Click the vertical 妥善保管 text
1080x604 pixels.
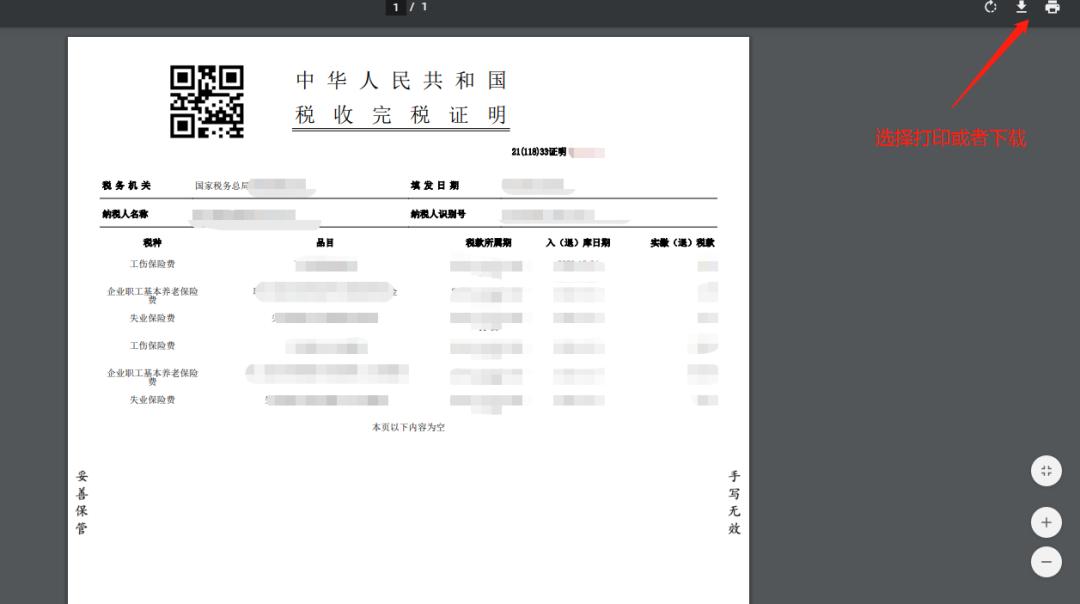(x=81, y=503)
